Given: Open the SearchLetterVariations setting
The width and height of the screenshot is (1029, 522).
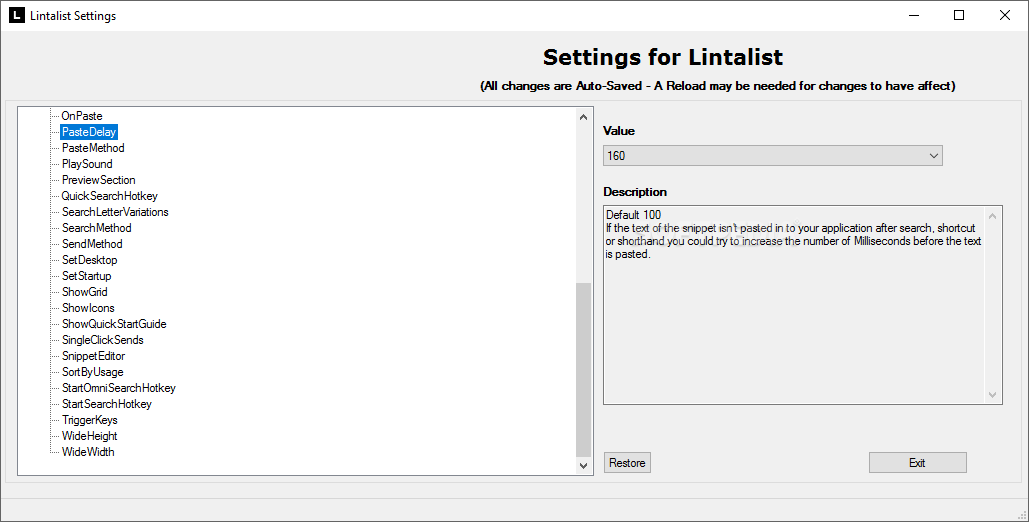Looking at the screenshot, I should pyautogui.click(x=115, y=211).
